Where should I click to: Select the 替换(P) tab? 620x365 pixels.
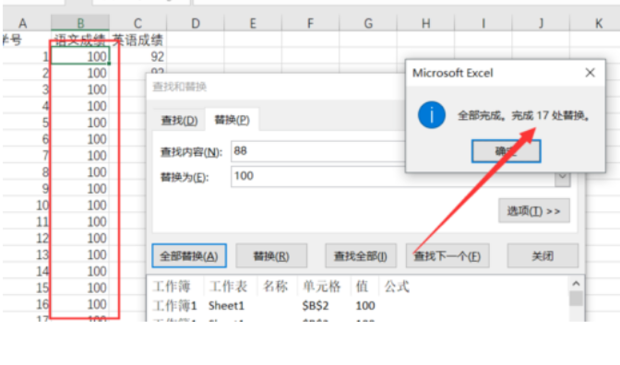[232, 120]
